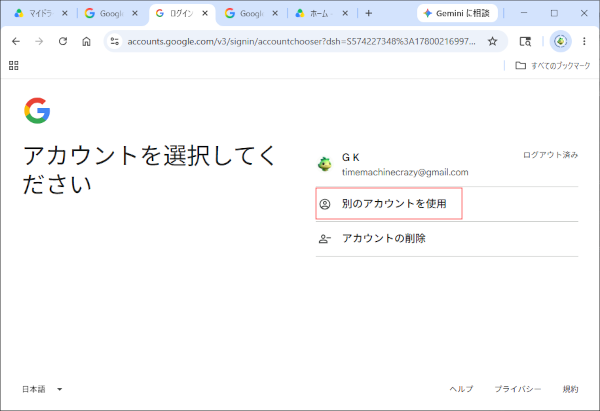
Task: Close the ホーム tab
Action: point(345,13)
